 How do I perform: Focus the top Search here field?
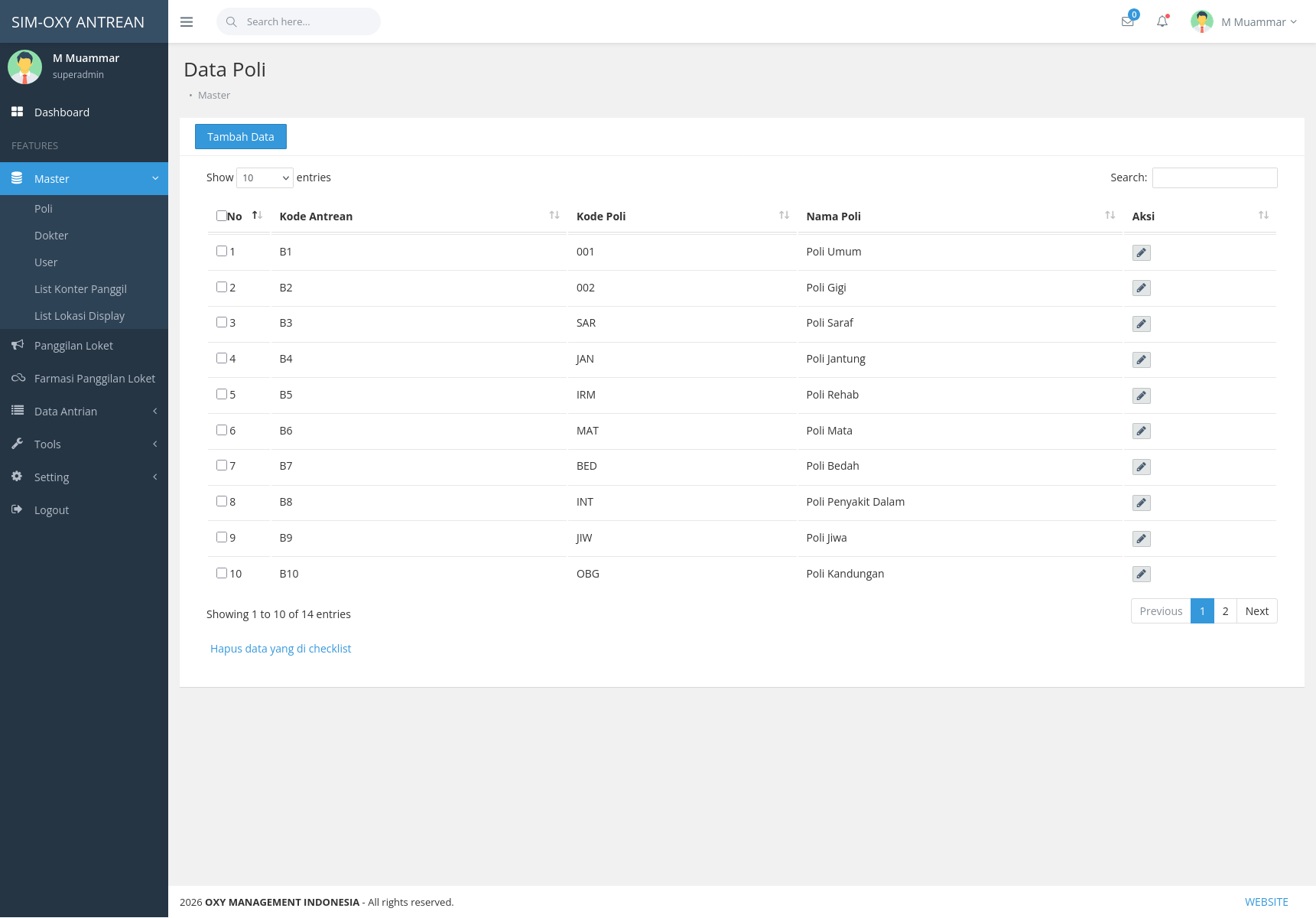(x=298, y=21)
